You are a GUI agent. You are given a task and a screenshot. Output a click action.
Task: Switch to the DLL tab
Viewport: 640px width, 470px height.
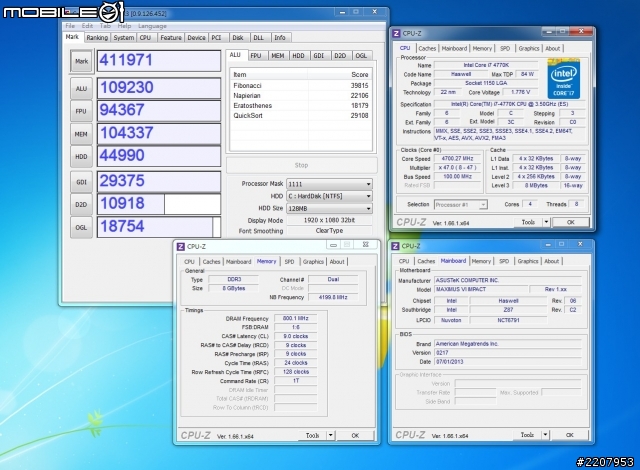pyautogui.click(x=259, y=38)
